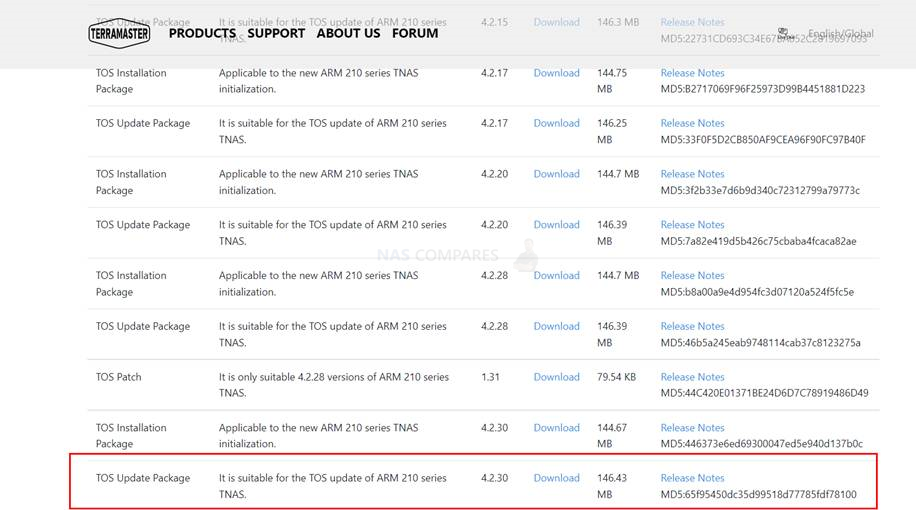
Task: Open Release Notes for 4.2.20 Update Package
Action: click(692, 225)
